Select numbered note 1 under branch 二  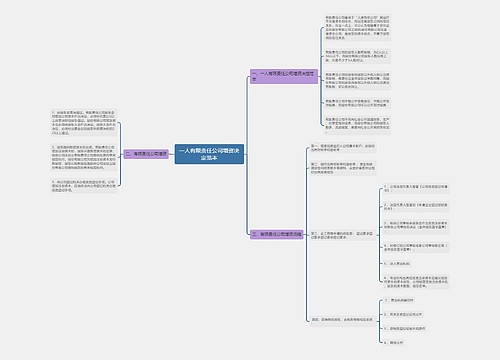[84, 123]
